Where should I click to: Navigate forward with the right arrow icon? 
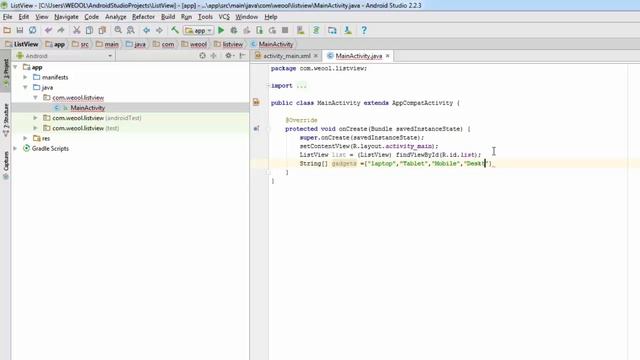[159, 30]
